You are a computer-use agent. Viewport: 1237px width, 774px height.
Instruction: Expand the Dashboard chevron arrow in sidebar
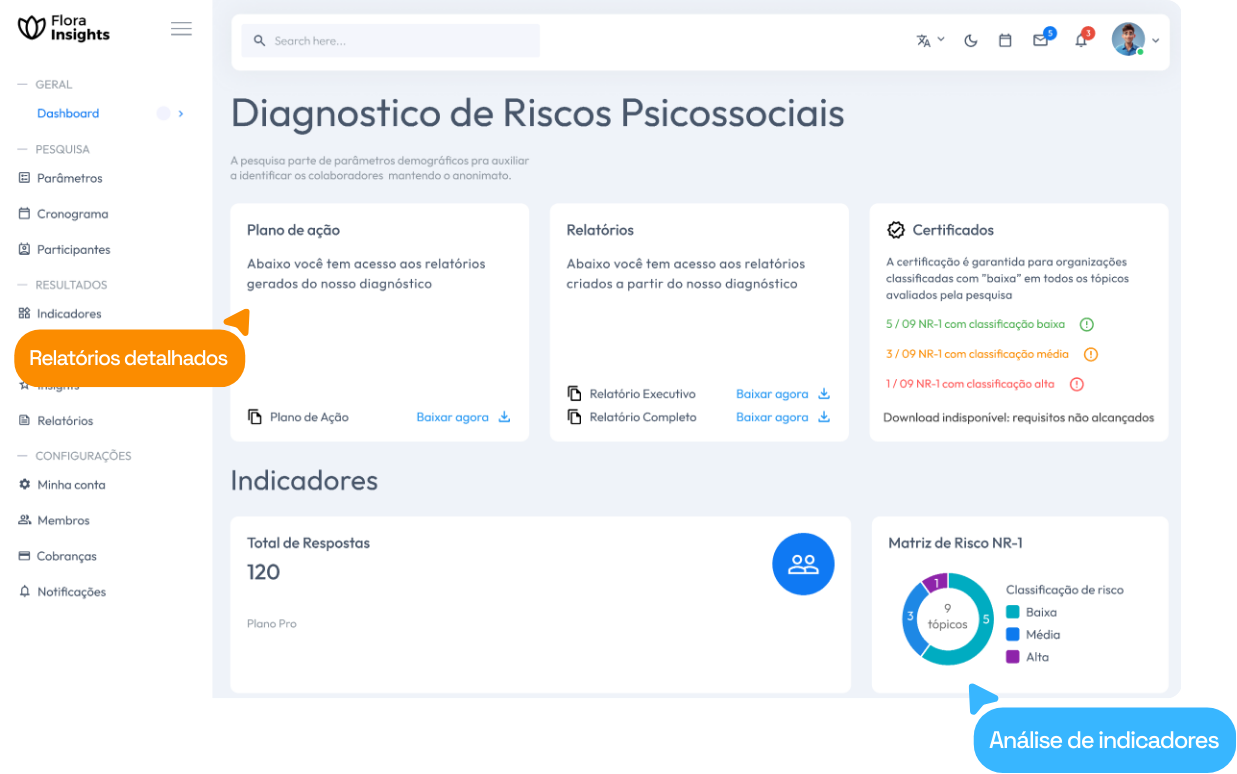pyautogui.click(x=181, y=114)
